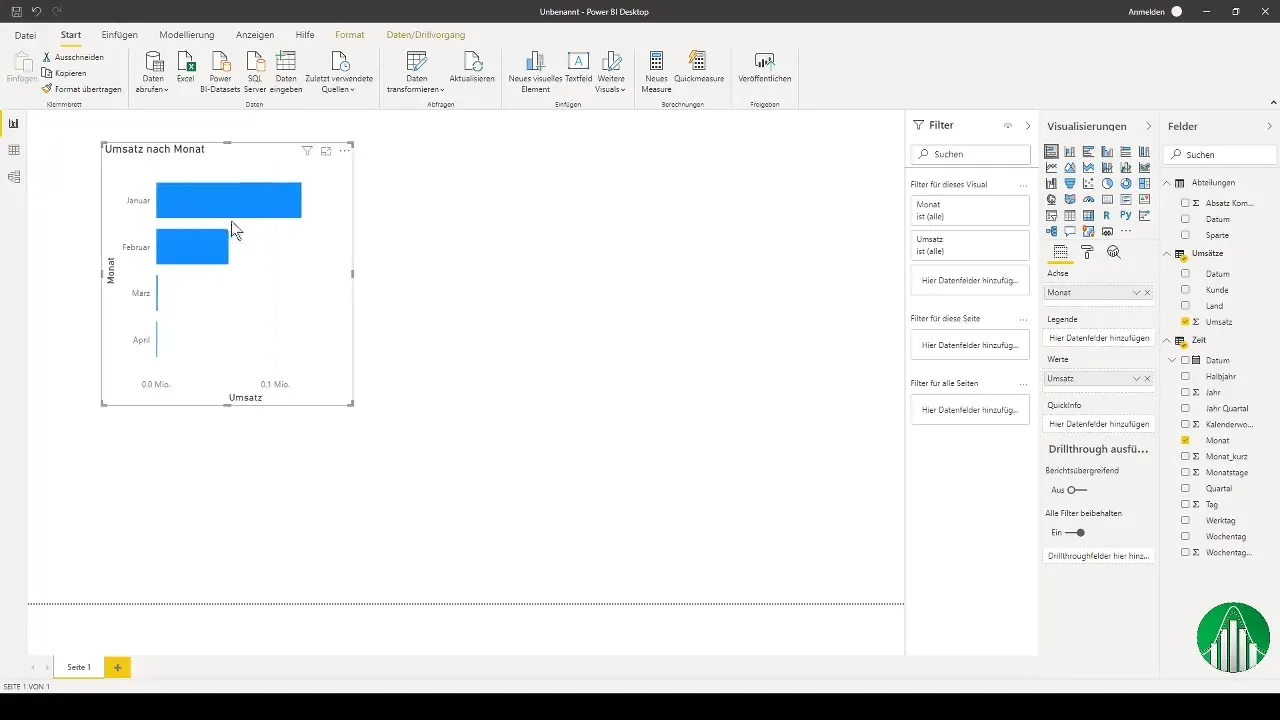The image size is (1280, 720).
Task: Collapse the Zeit table
Action: point(1167,341)
